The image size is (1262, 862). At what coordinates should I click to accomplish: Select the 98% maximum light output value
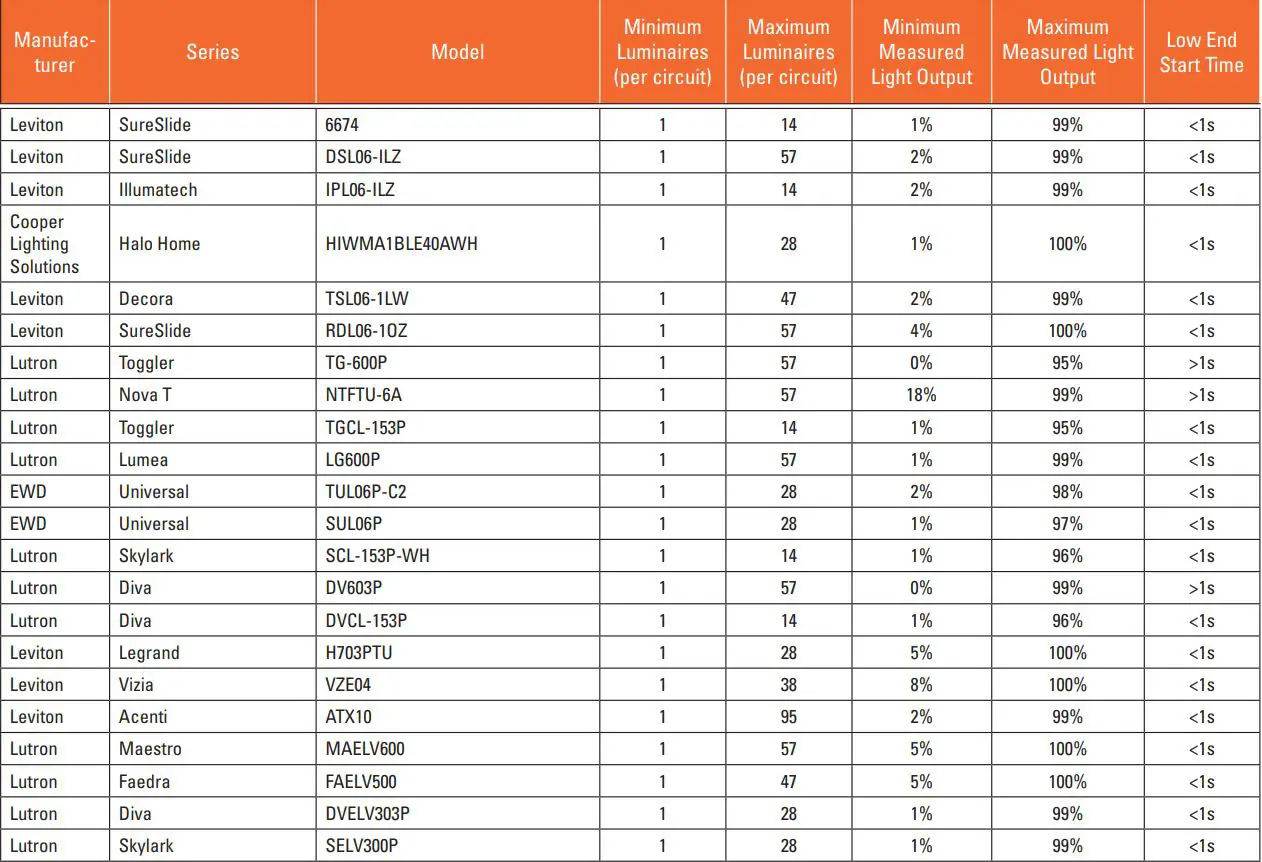(x=1067, y=492)
